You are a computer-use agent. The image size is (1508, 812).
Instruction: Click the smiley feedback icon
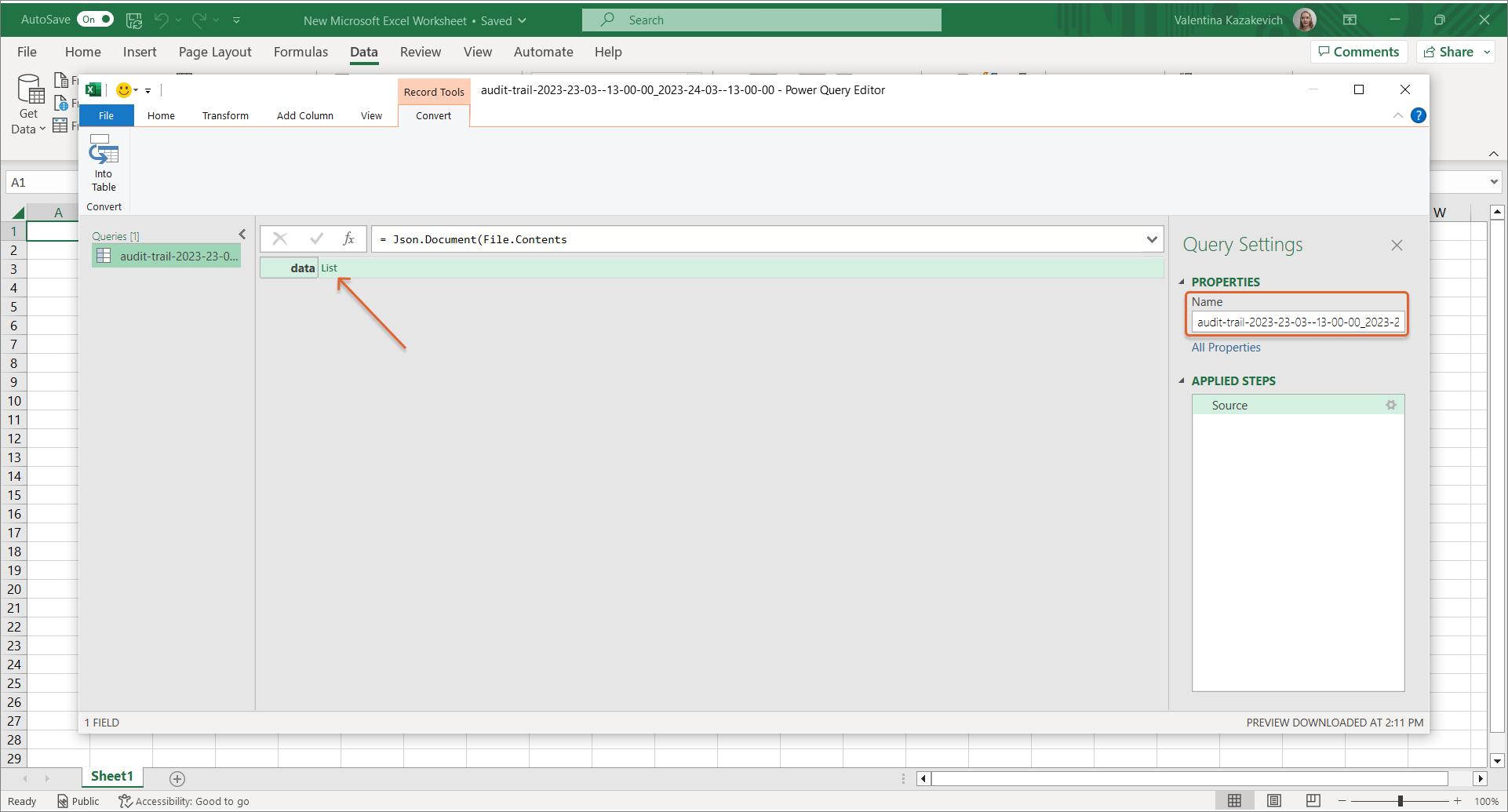[123, 90]
